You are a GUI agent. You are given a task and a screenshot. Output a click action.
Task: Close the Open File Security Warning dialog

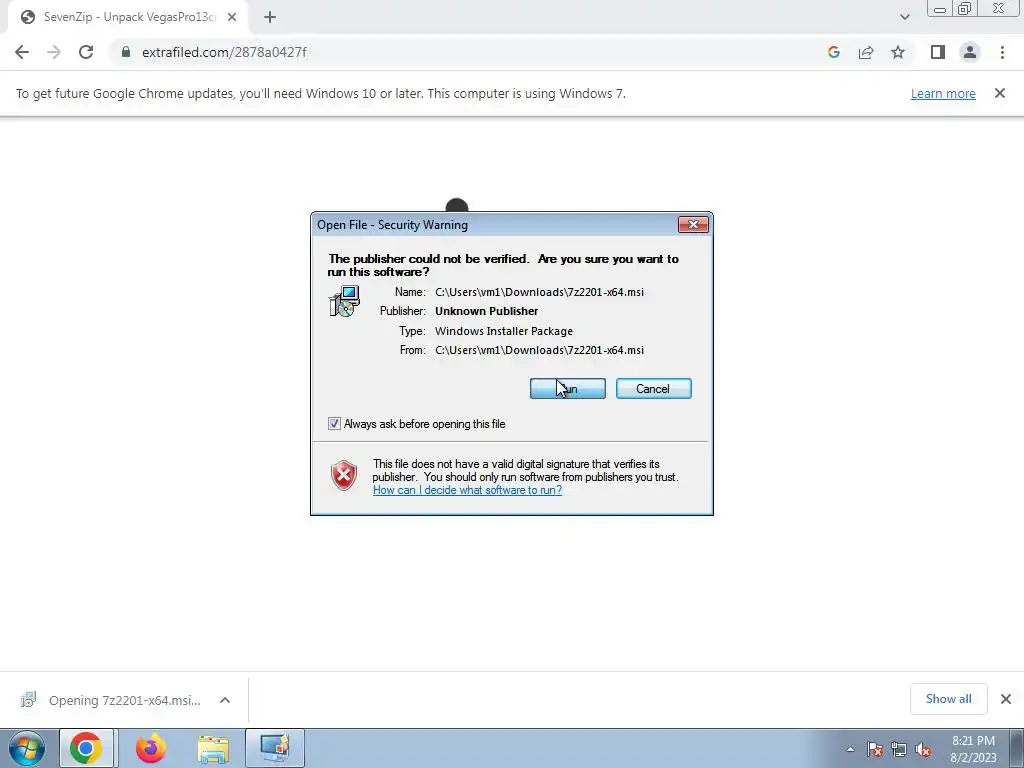pyautogui.click(x=693, y=225)
